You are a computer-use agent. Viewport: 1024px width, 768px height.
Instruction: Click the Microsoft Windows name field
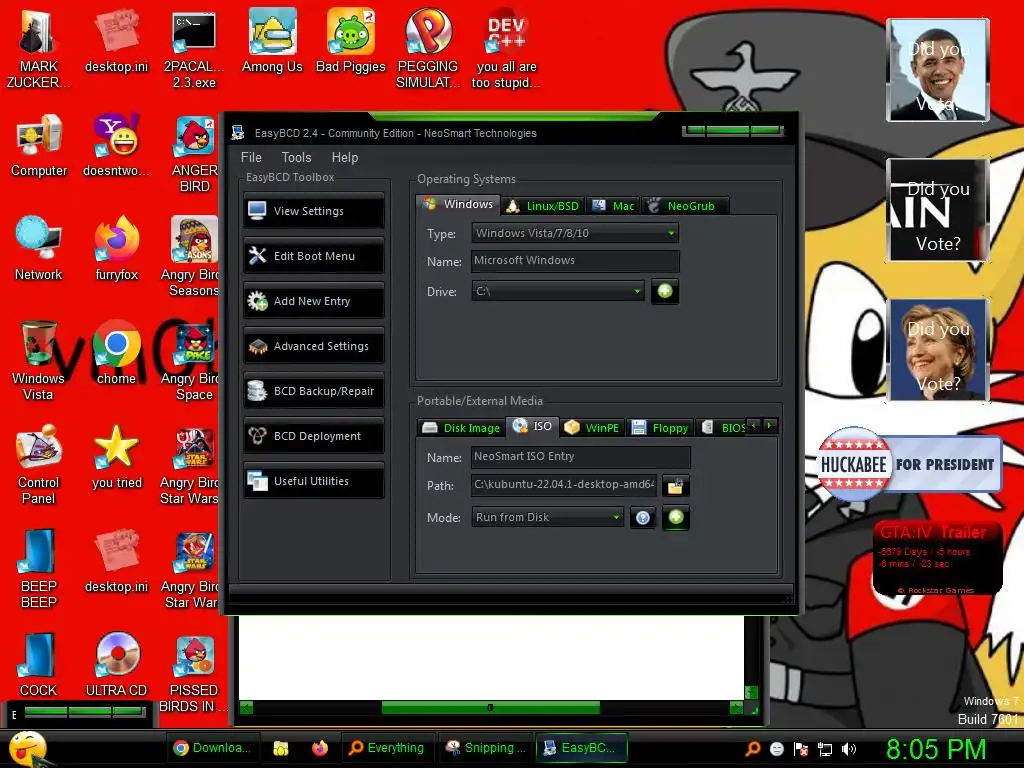575,261
